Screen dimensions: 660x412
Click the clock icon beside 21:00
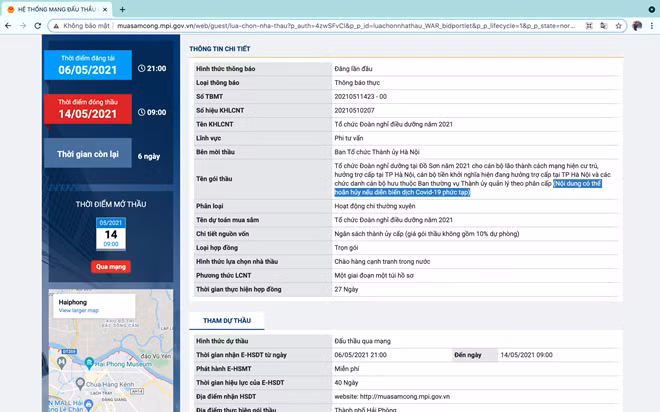[141, 68]
